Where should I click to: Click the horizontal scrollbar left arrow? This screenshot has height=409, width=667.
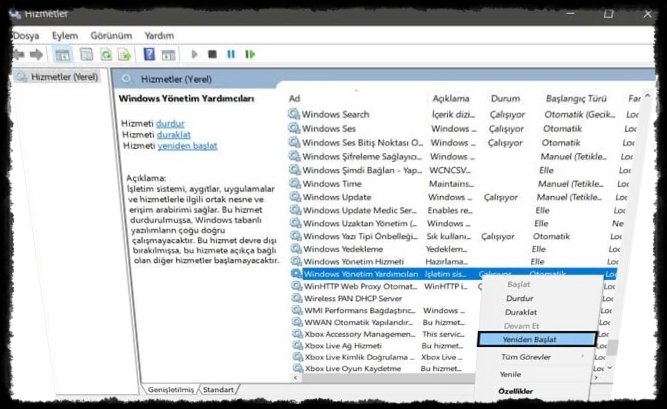(295, 378)
